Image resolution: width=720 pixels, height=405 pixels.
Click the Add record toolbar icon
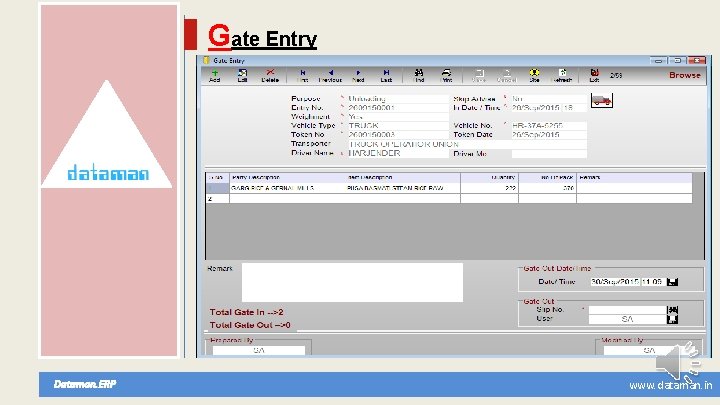coord(214,75)
